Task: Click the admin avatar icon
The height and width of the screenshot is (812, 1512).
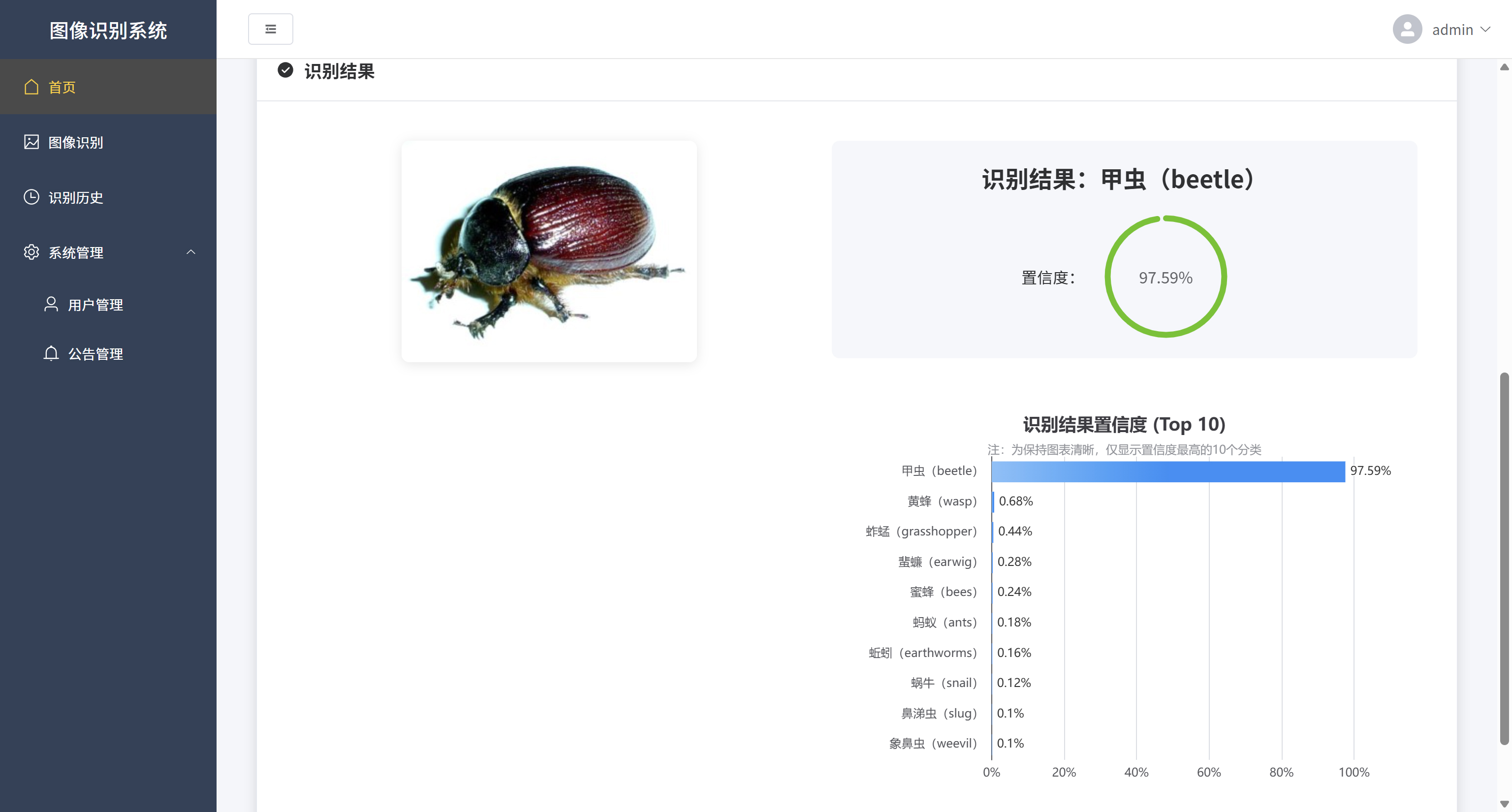Action: 1407,30
